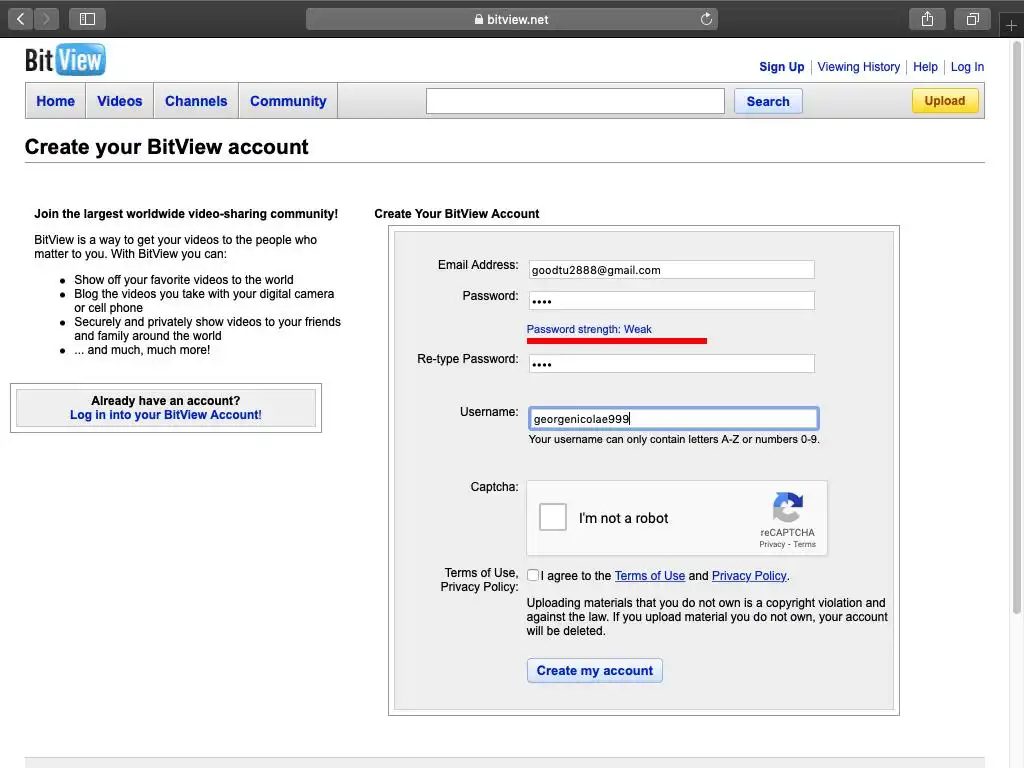Click the yellow Upload button
Viewport: 1024px width, 768px height.
pos(945,101)
